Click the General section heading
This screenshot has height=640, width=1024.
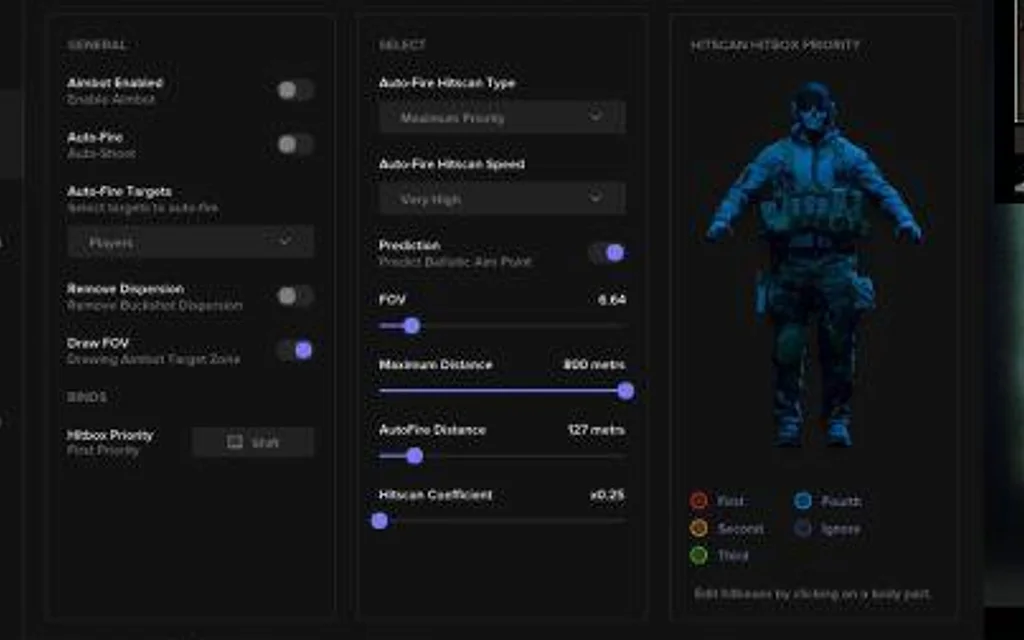[97, 45]
